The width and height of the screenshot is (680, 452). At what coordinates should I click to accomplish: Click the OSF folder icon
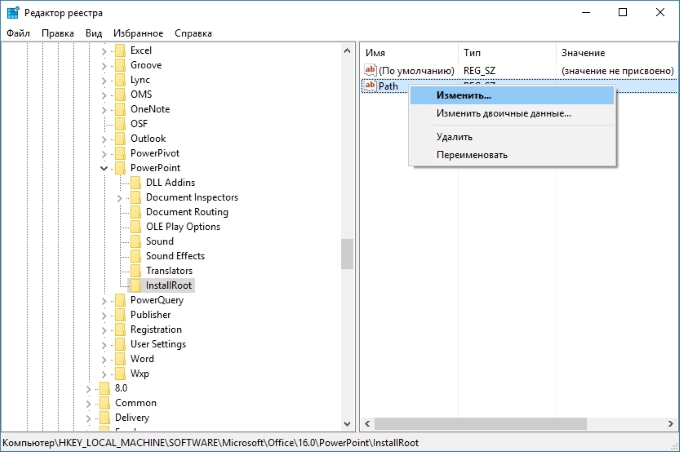tap(120, 124)
